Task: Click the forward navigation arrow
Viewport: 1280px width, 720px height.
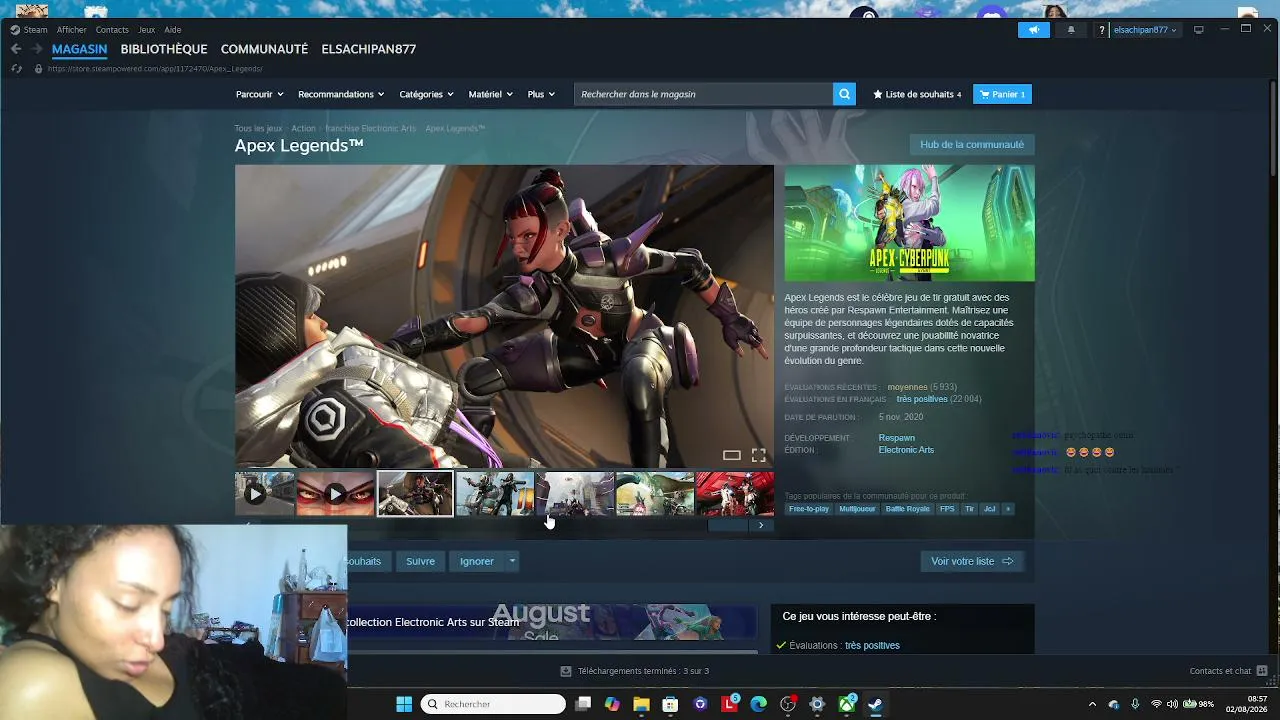Action: click(37, 49)
